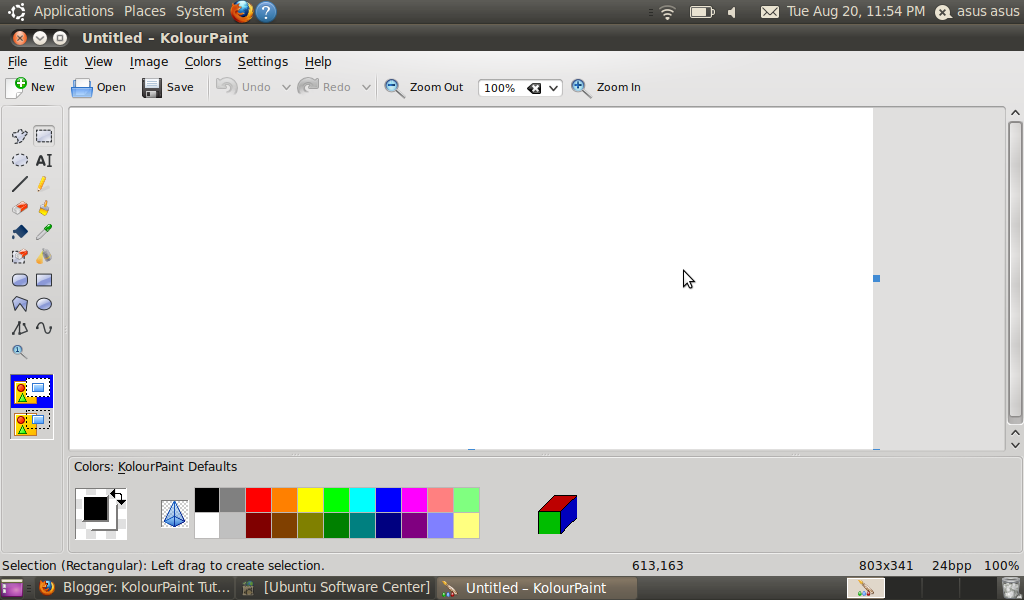This screenshot has height=600, width=1024.
Task: Open the Image menu
Action: click(149, 61)
